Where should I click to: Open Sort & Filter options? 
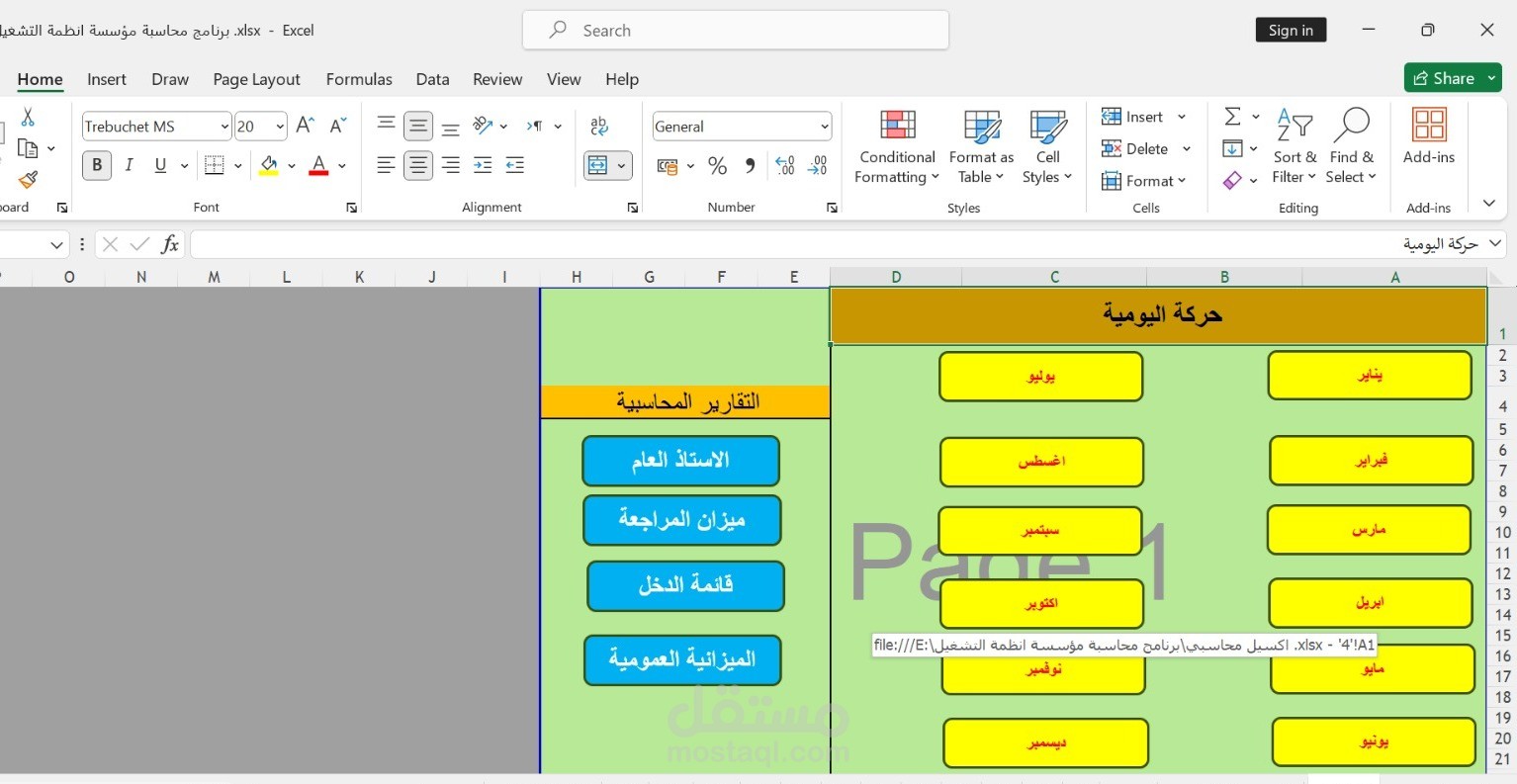click(1294, 146)
